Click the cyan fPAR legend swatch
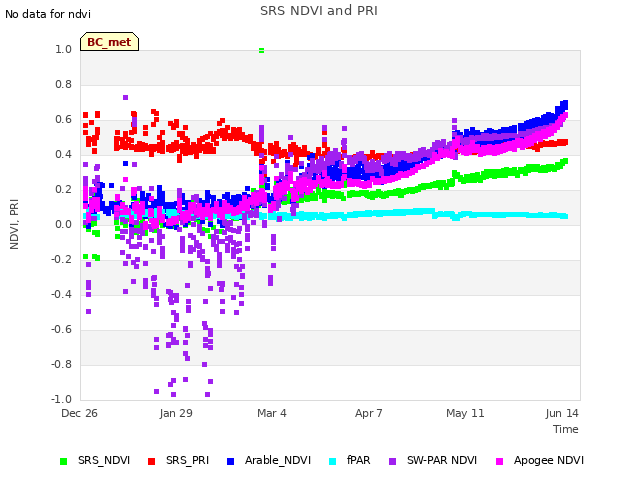 [x=333, y=461]
